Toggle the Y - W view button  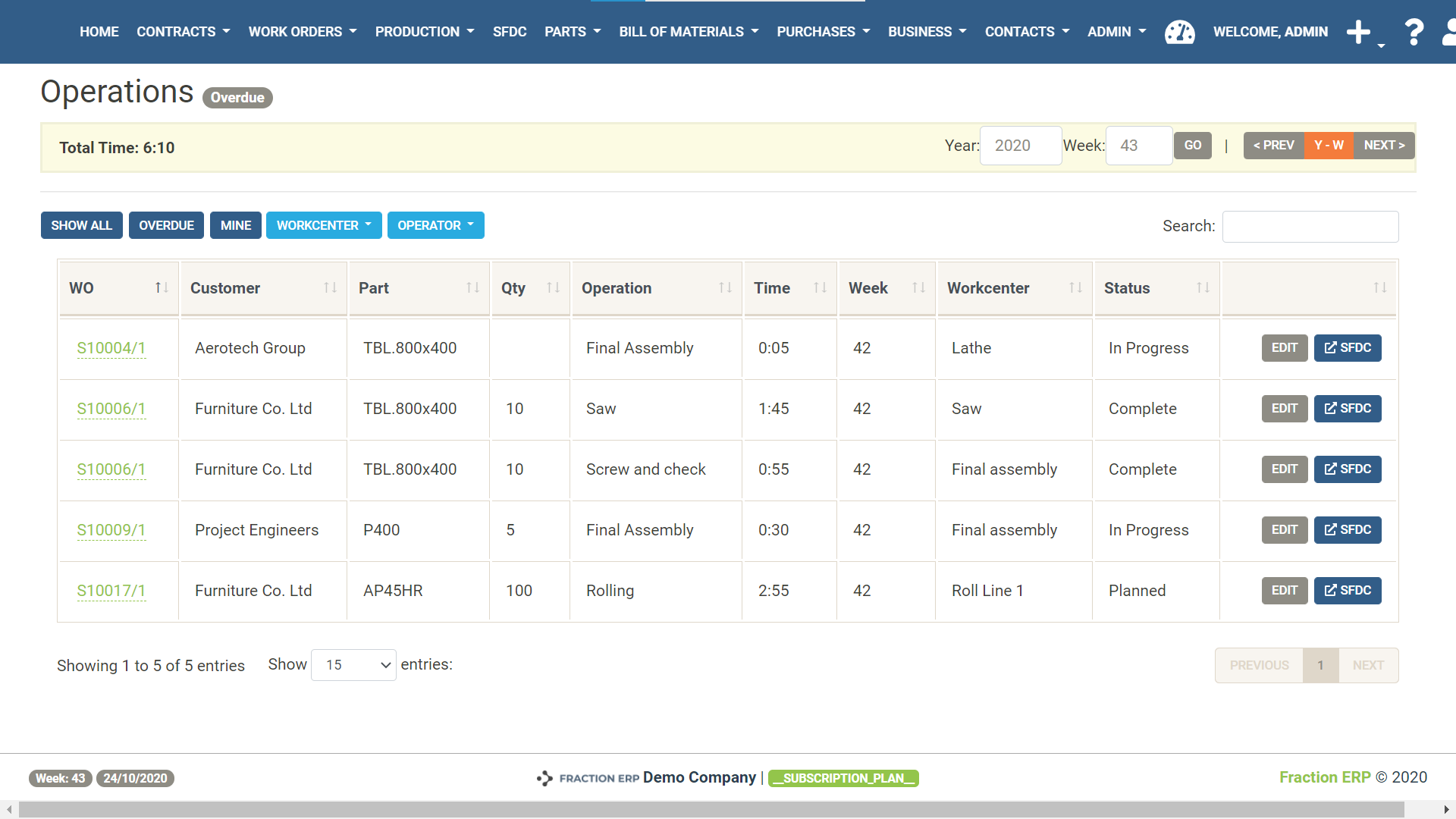(1329, 146)
